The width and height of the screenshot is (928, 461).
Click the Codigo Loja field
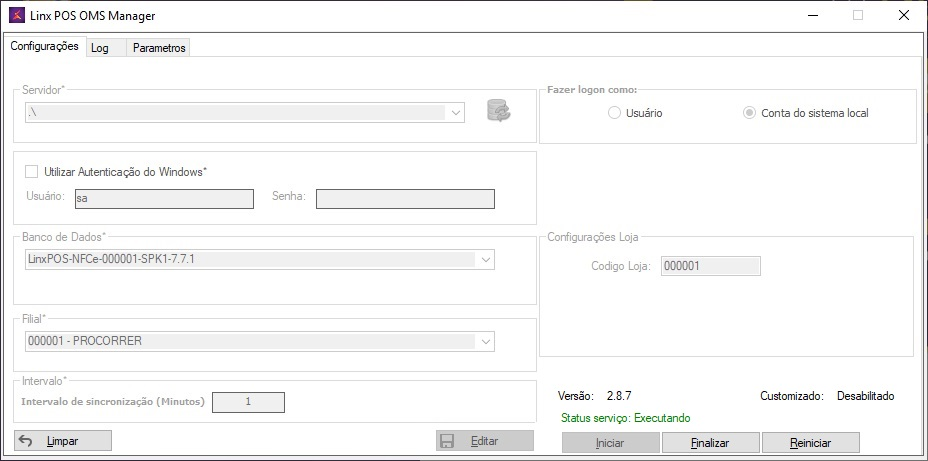point(710,266)
